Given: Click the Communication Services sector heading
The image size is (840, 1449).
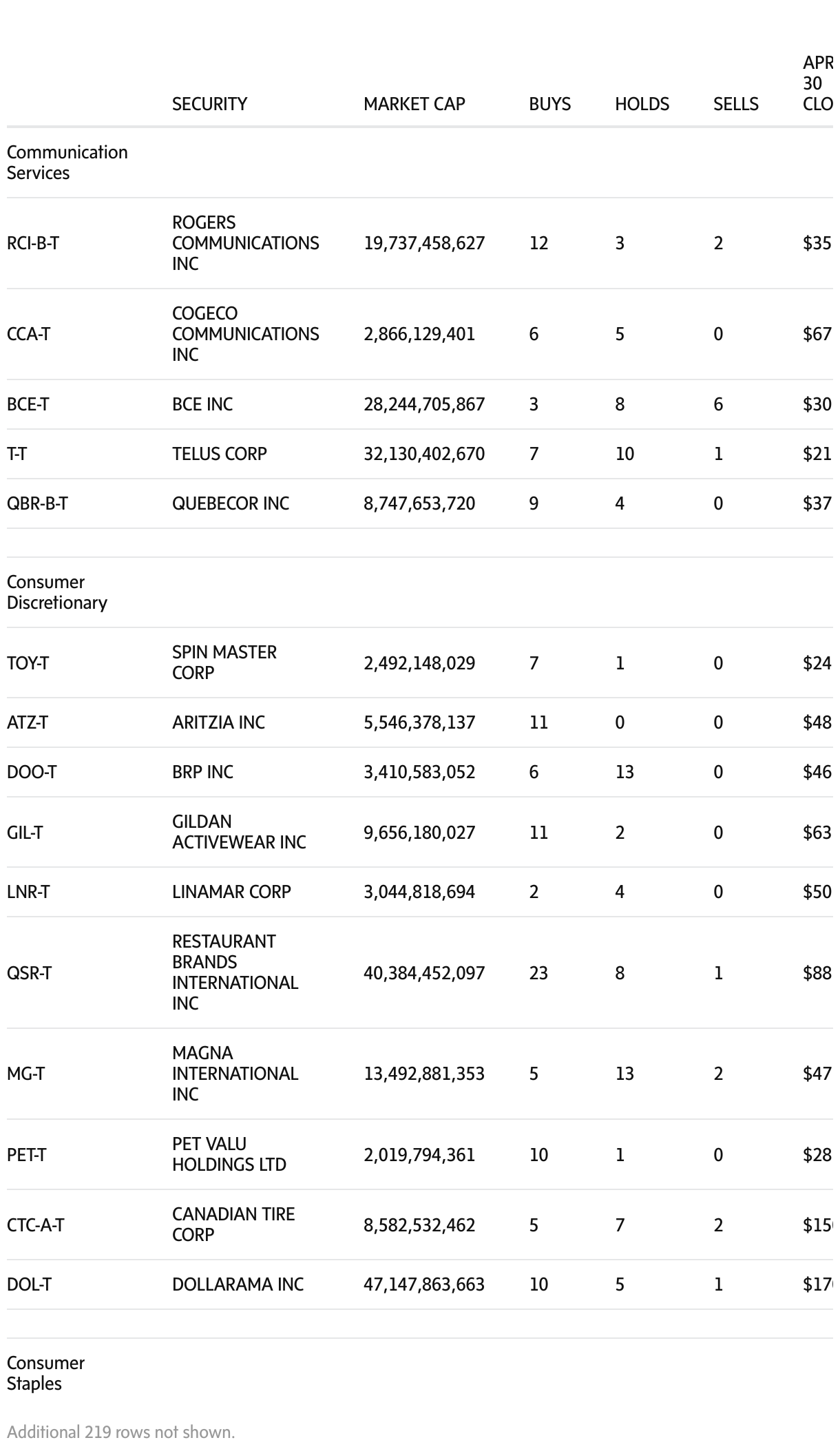Looking at the screenshot, I should 67,163.
